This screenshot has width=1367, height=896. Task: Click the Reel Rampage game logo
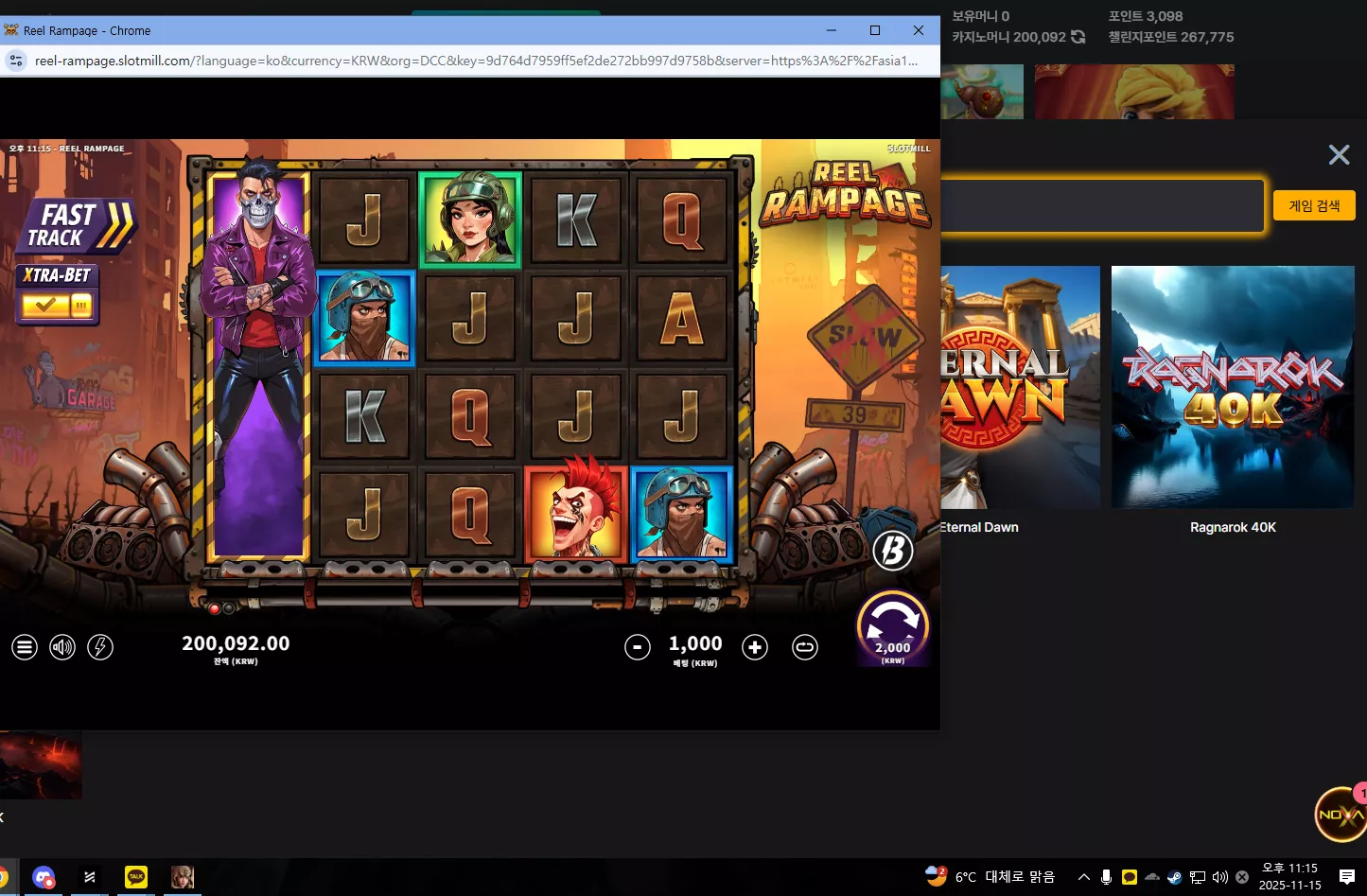845,195
